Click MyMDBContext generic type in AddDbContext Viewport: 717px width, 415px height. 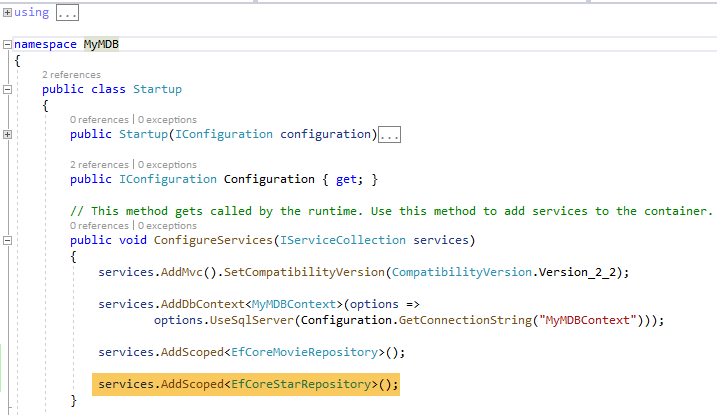point(294,304)
